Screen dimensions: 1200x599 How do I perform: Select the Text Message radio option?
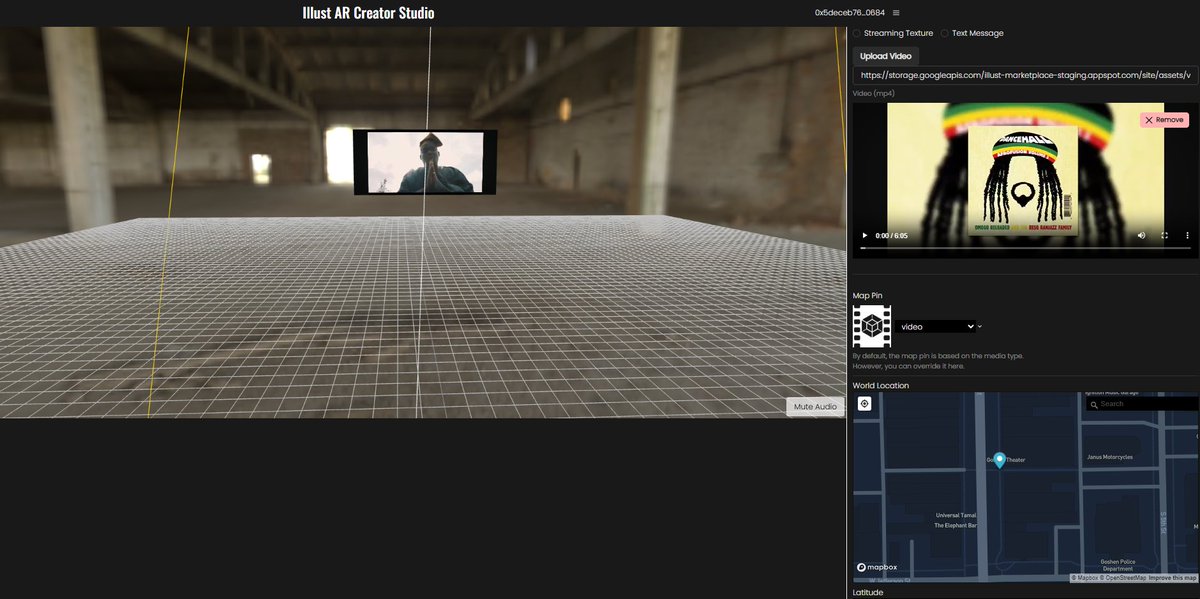[945, 33]
